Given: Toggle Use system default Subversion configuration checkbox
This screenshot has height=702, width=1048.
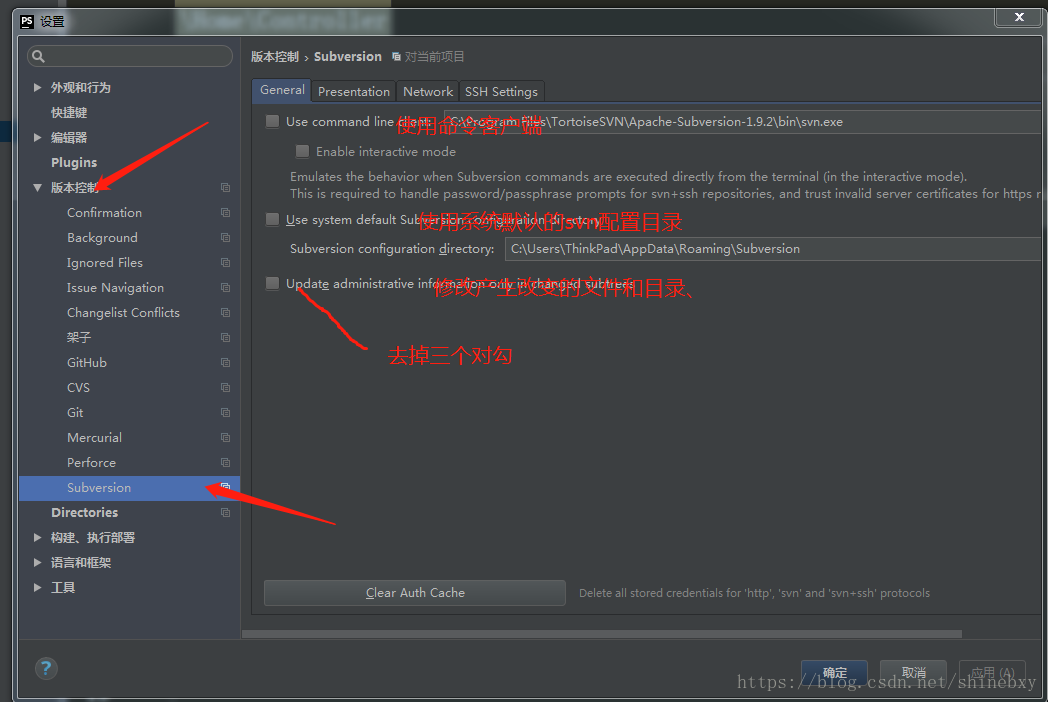Looking at the screenshot, I should [272, 219].
